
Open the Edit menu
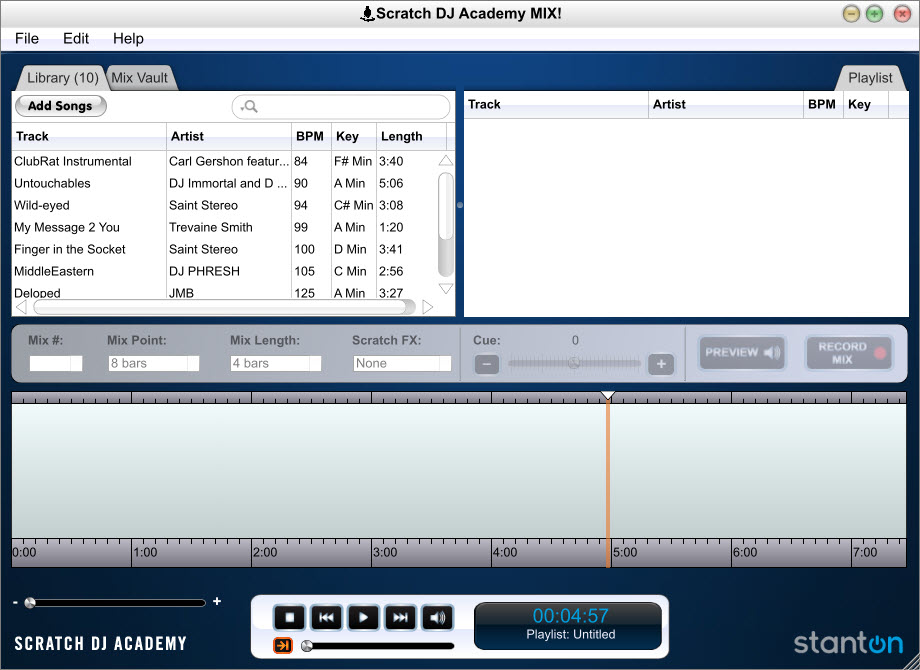pos(76,39)
